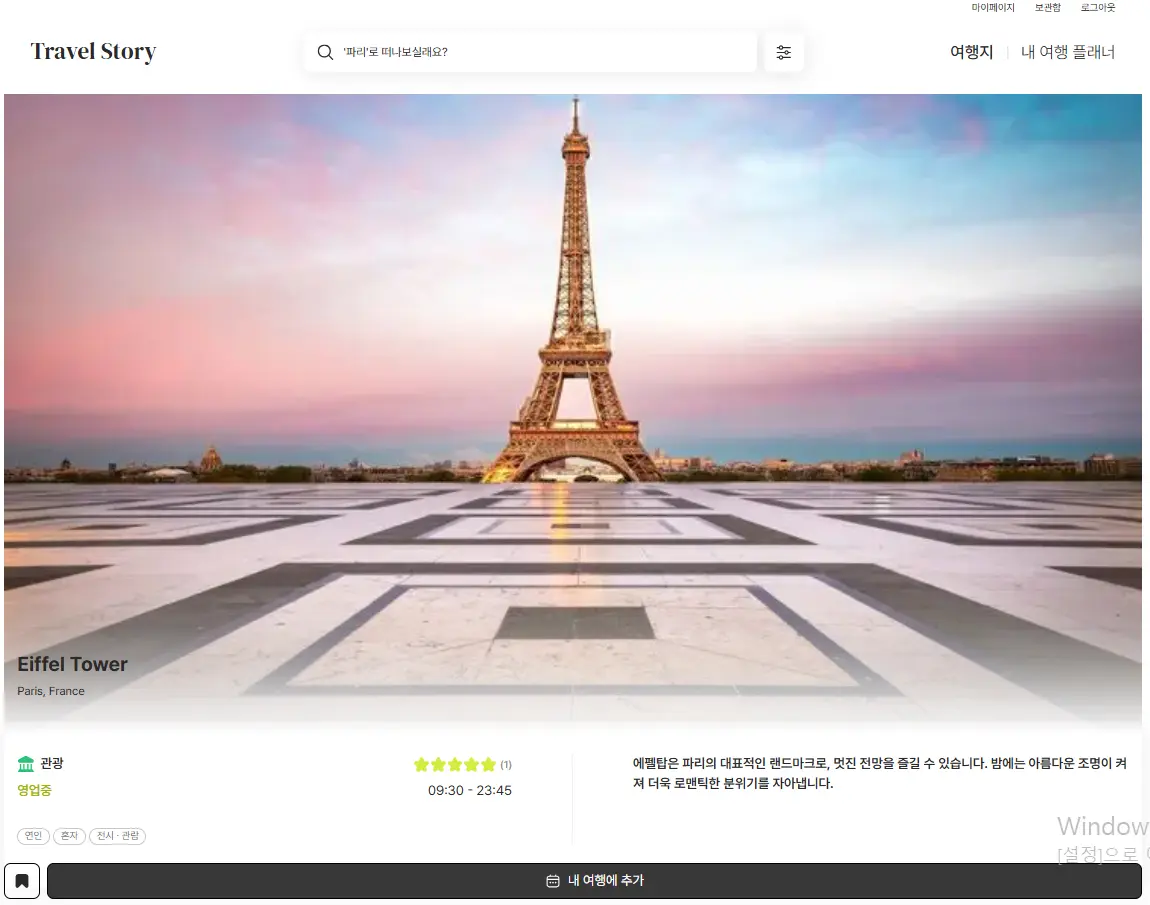Open 마이페이지 from the top bar

click(994, 8)
